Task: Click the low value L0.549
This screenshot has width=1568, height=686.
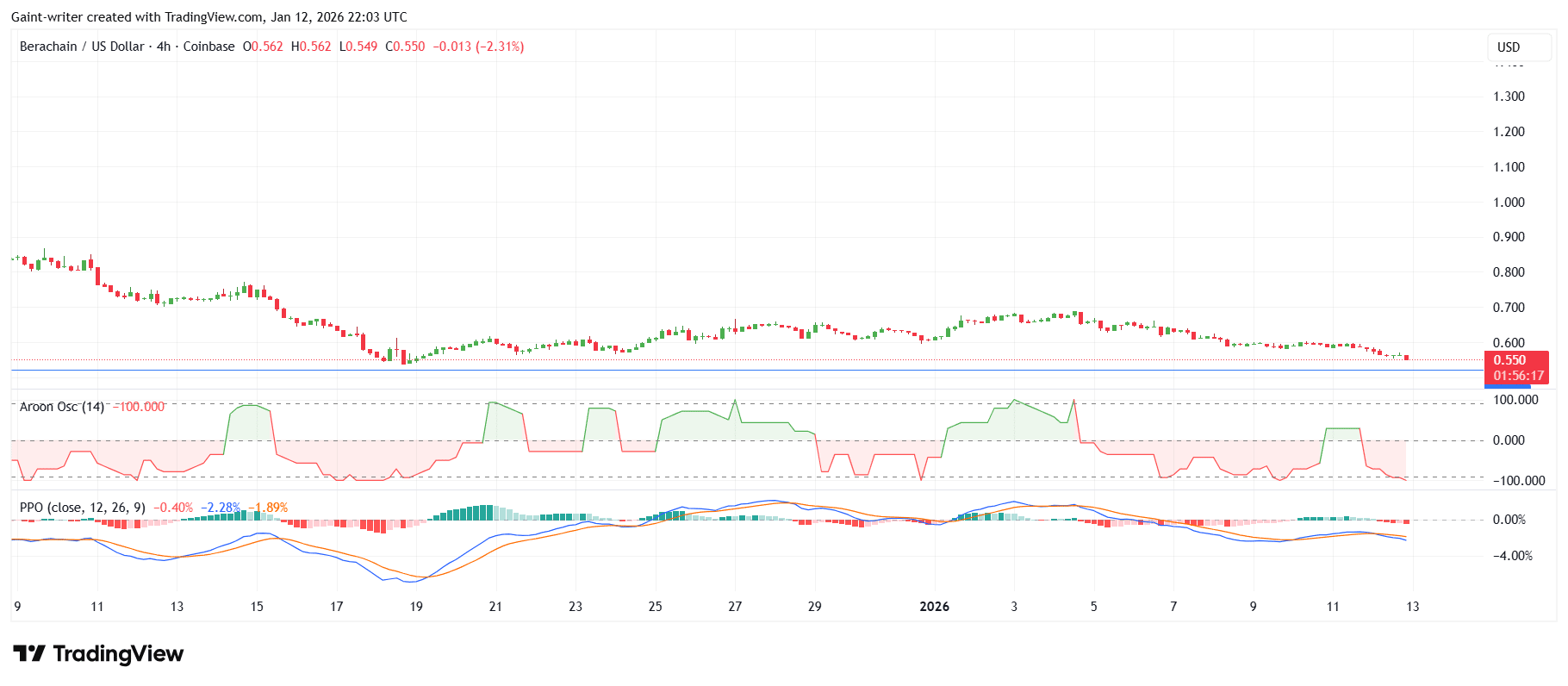Action: point(358,47)
